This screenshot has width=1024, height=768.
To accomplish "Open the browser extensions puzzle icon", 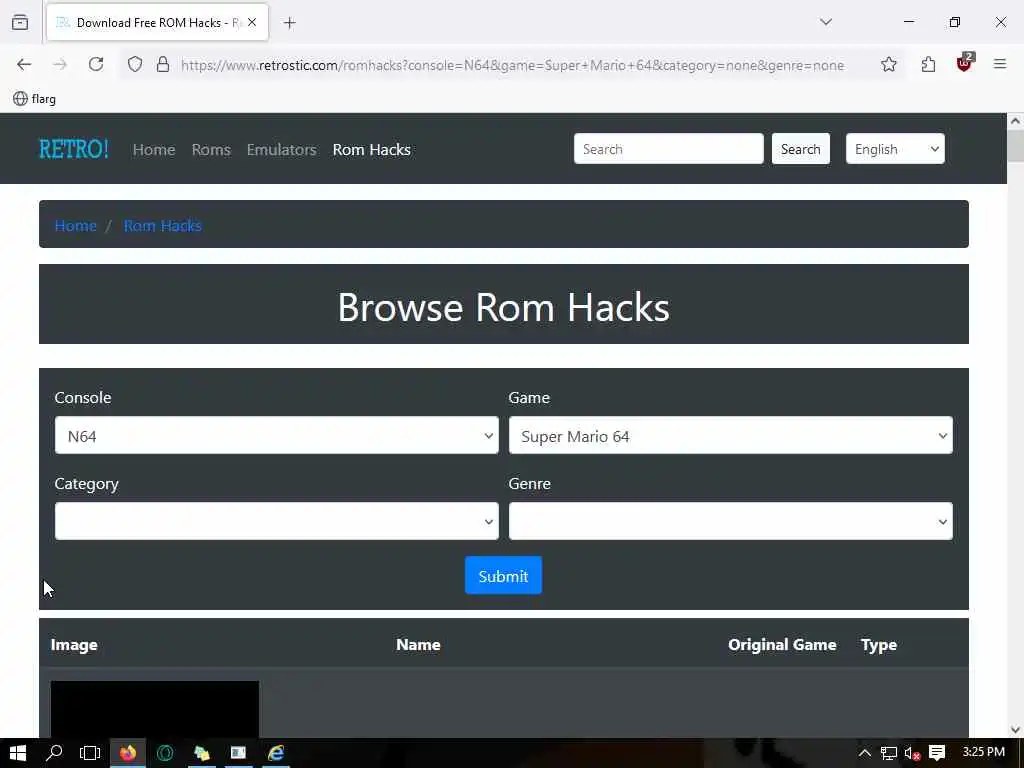I will point(928,64).
